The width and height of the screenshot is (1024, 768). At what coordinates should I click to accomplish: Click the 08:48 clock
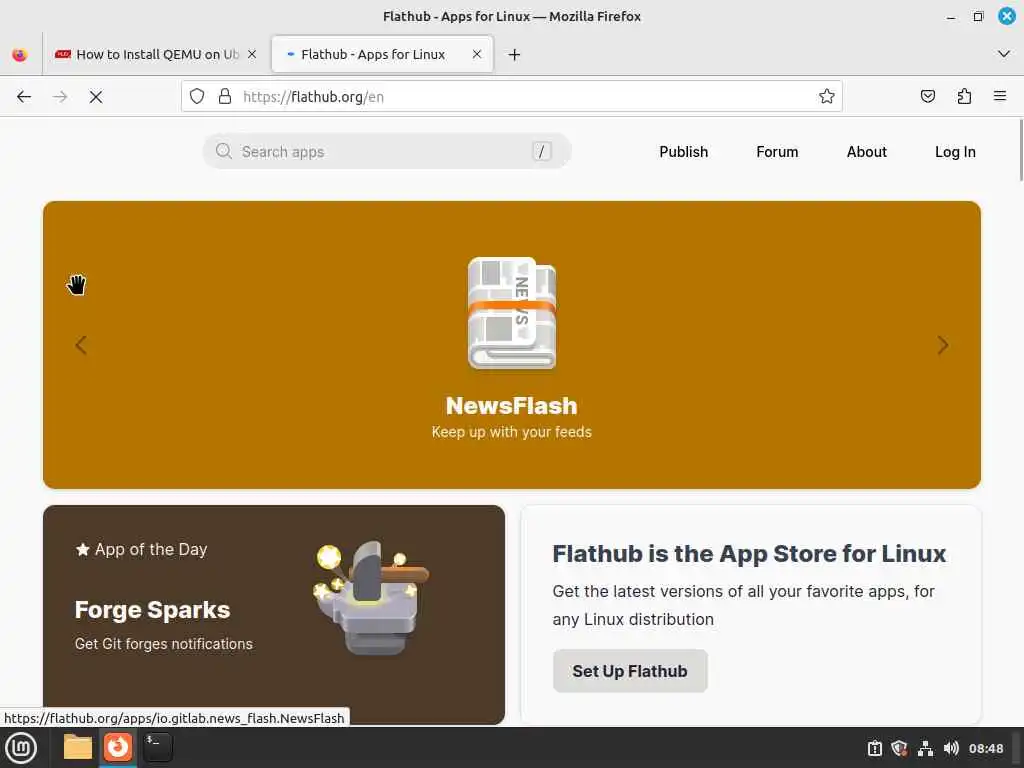pyautogui.click(x=985, y=748)
